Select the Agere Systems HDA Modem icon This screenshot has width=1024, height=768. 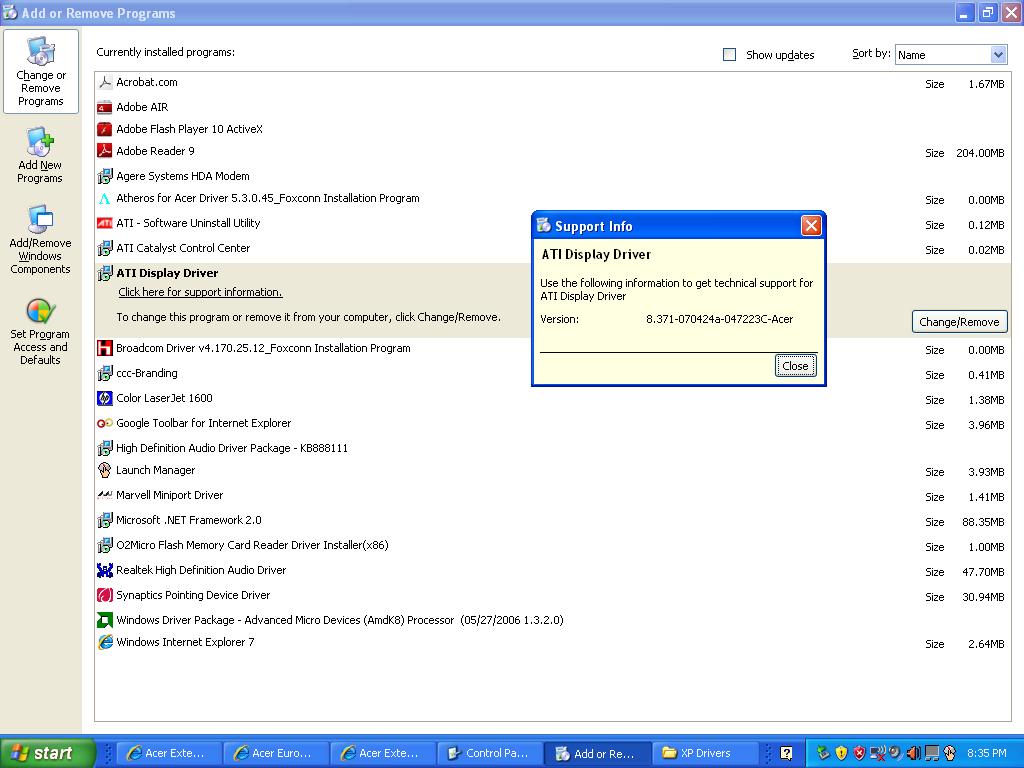click(104, 176)
